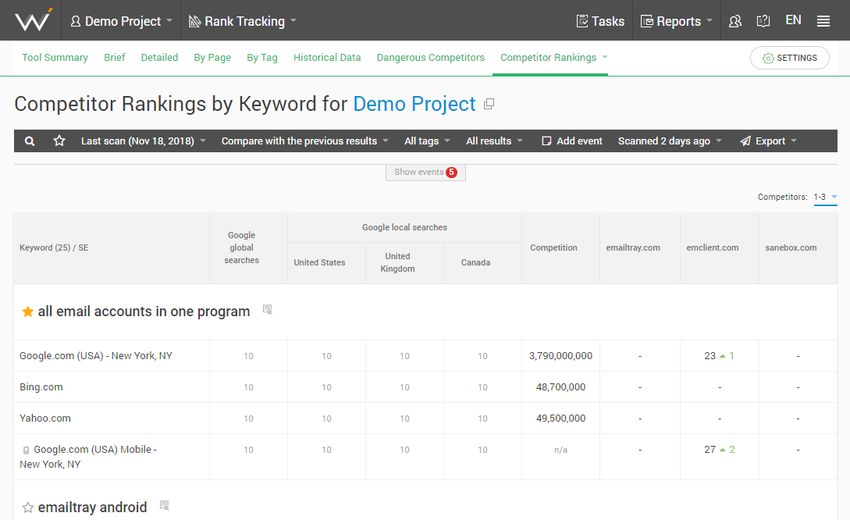This screenshot has width=850, height=520.
Task: Click the Bing.com row label
Action: (x=41, y=387)
